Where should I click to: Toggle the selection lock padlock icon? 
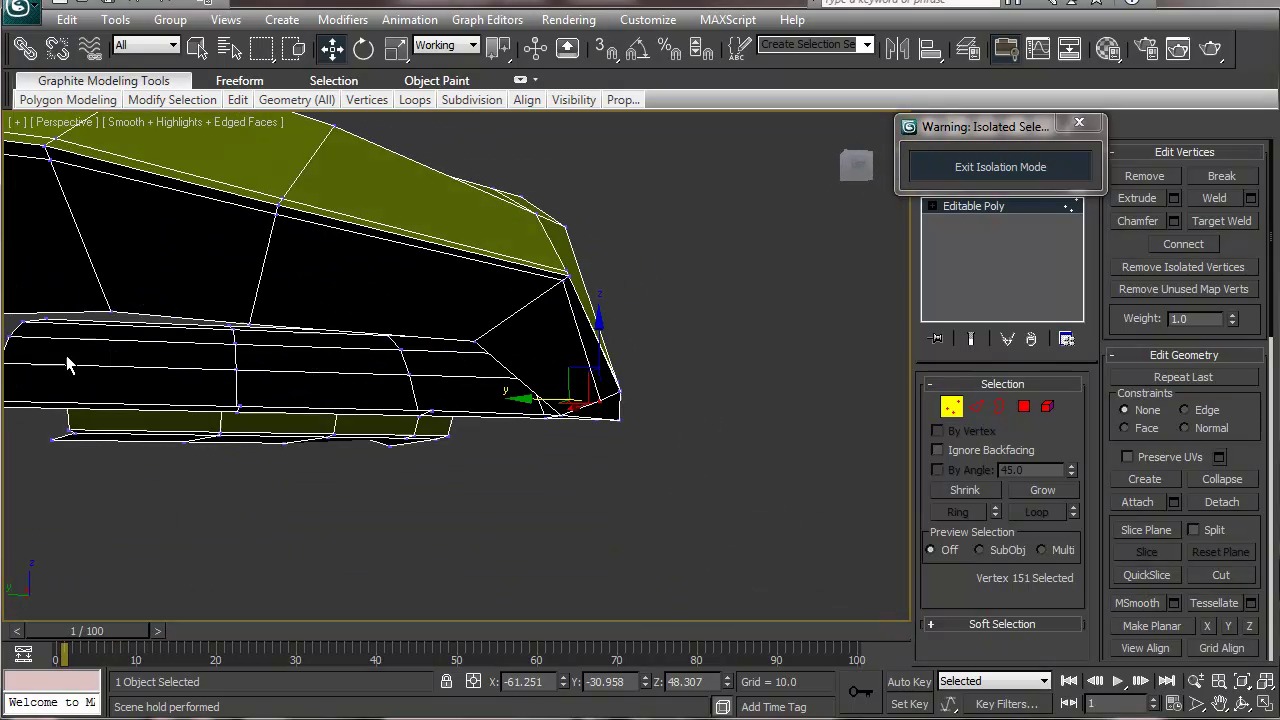coord(446,682)
